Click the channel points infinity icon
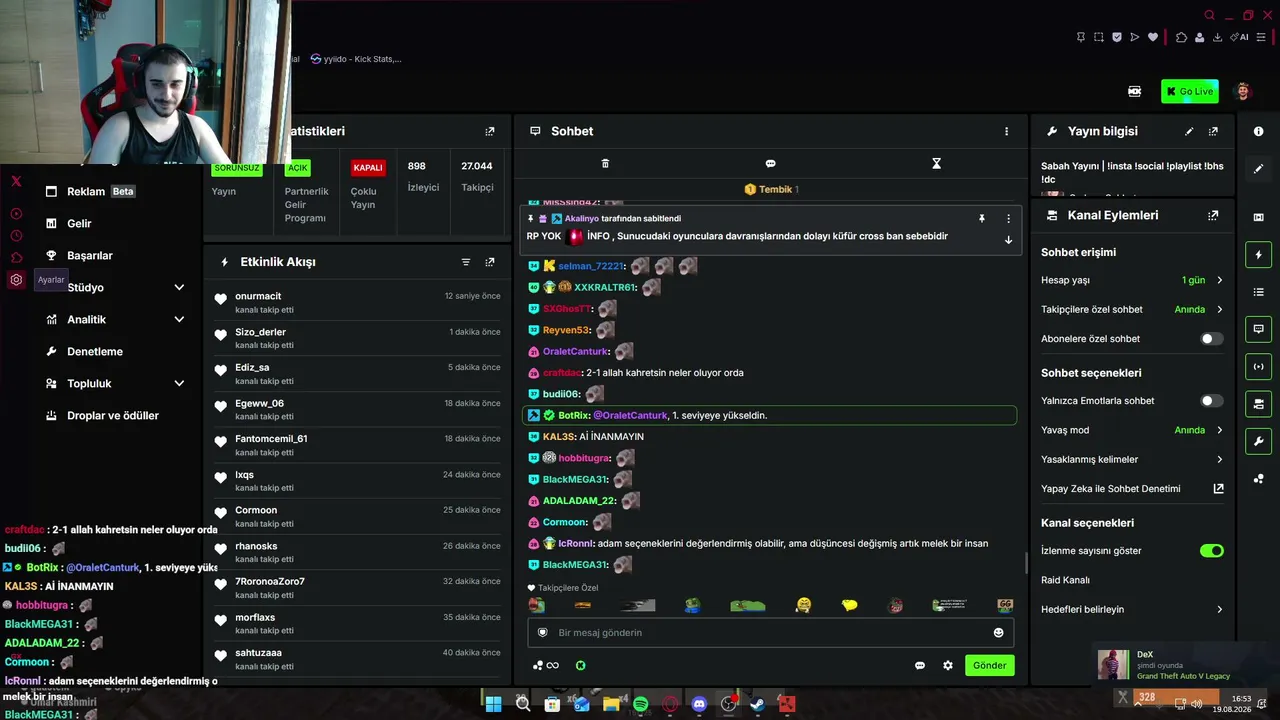Image resolution: width=1280 pixels, height=720 pixels. point(546,665)
